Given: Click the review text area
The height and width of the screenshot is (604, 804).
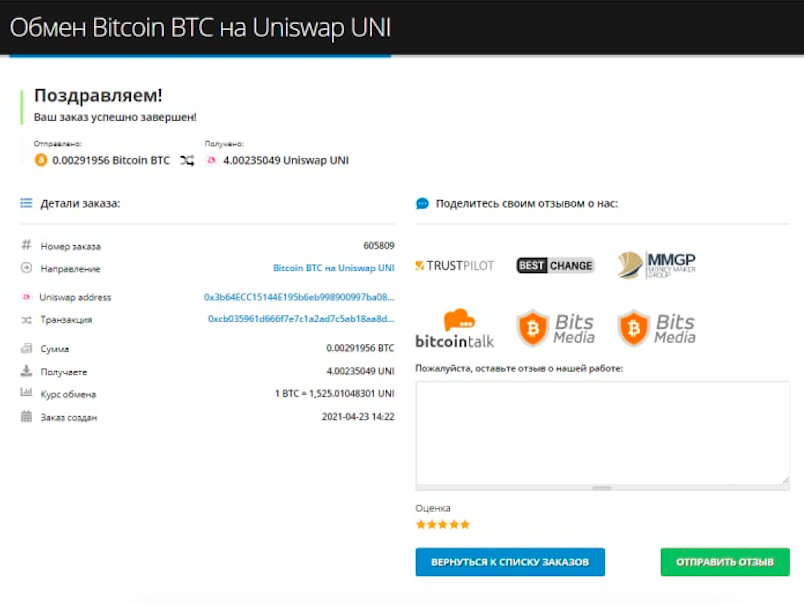Looking at the screenshot, I should coord(602,433).
